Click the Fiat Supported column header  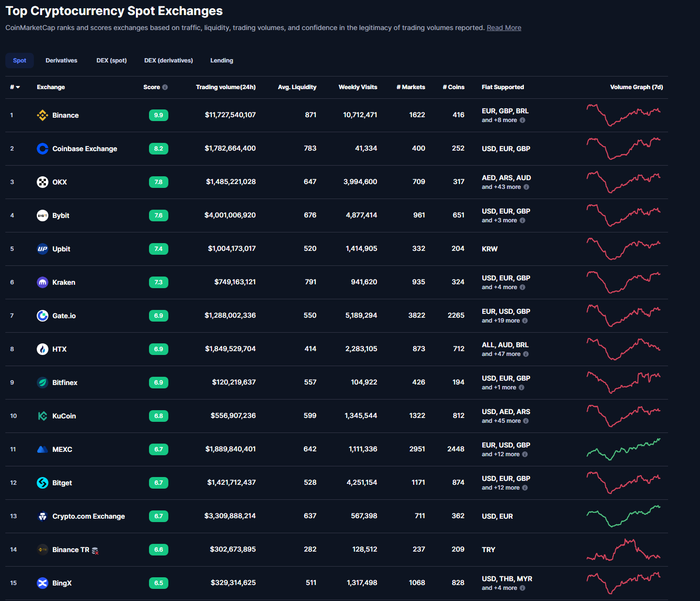[503, 87]
